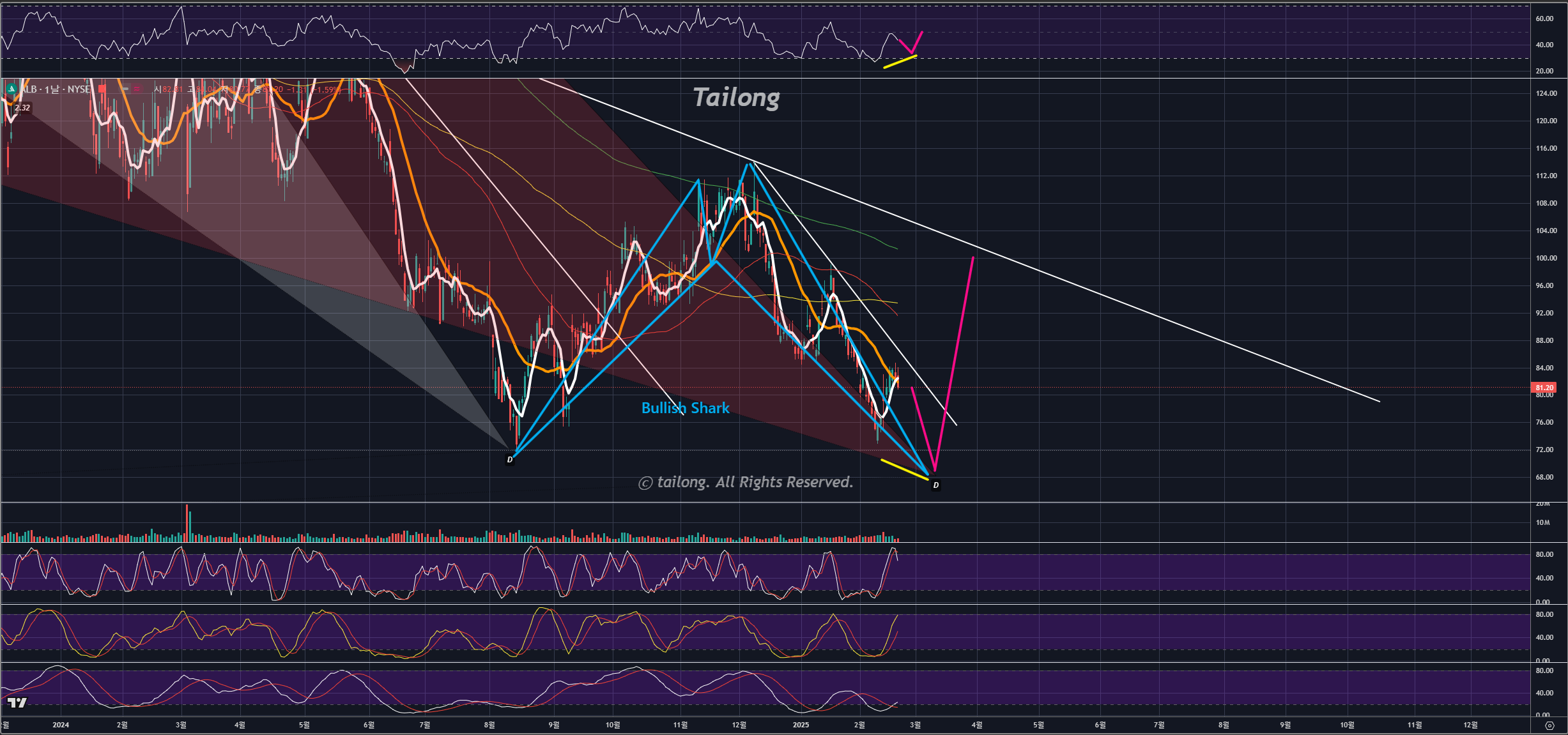Click the pink approximate-equals indicator icon
This screenshot has height=735, width=1568.
(x=137, y=89)
